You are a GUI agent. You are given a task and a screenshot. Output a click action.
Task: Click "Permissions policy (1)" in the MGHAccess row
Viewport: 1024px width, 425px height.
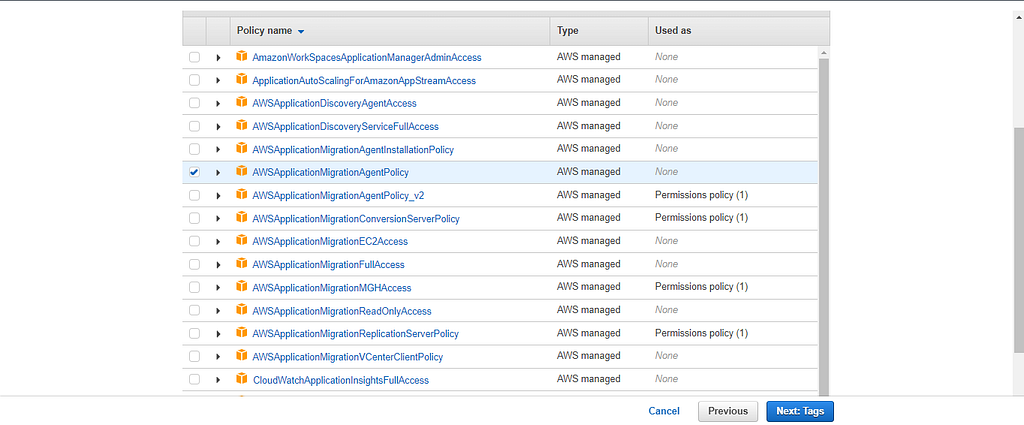pos(701,287)
